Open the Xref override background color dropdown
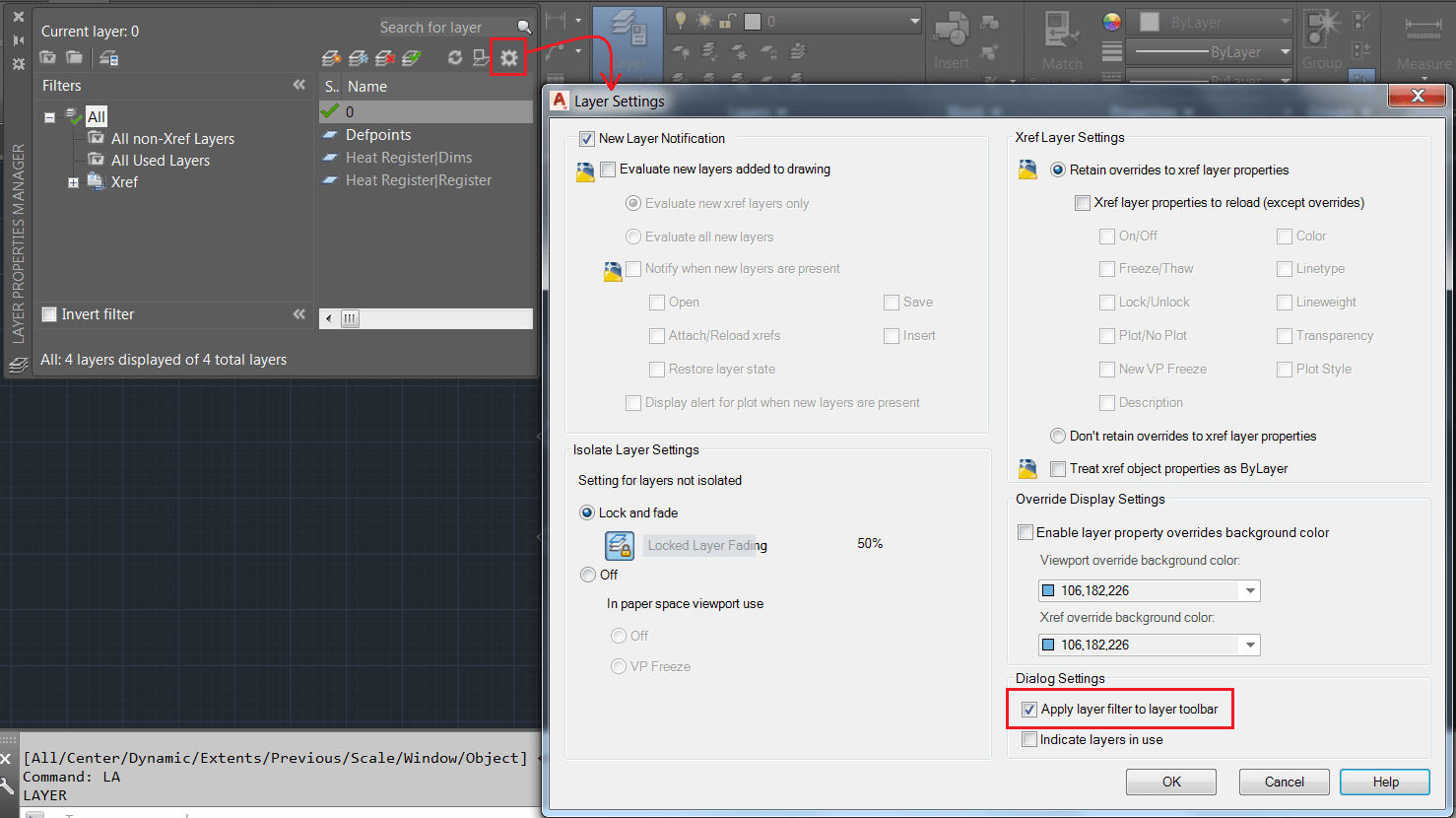The image size is (1456, 818). (1248, 645)
